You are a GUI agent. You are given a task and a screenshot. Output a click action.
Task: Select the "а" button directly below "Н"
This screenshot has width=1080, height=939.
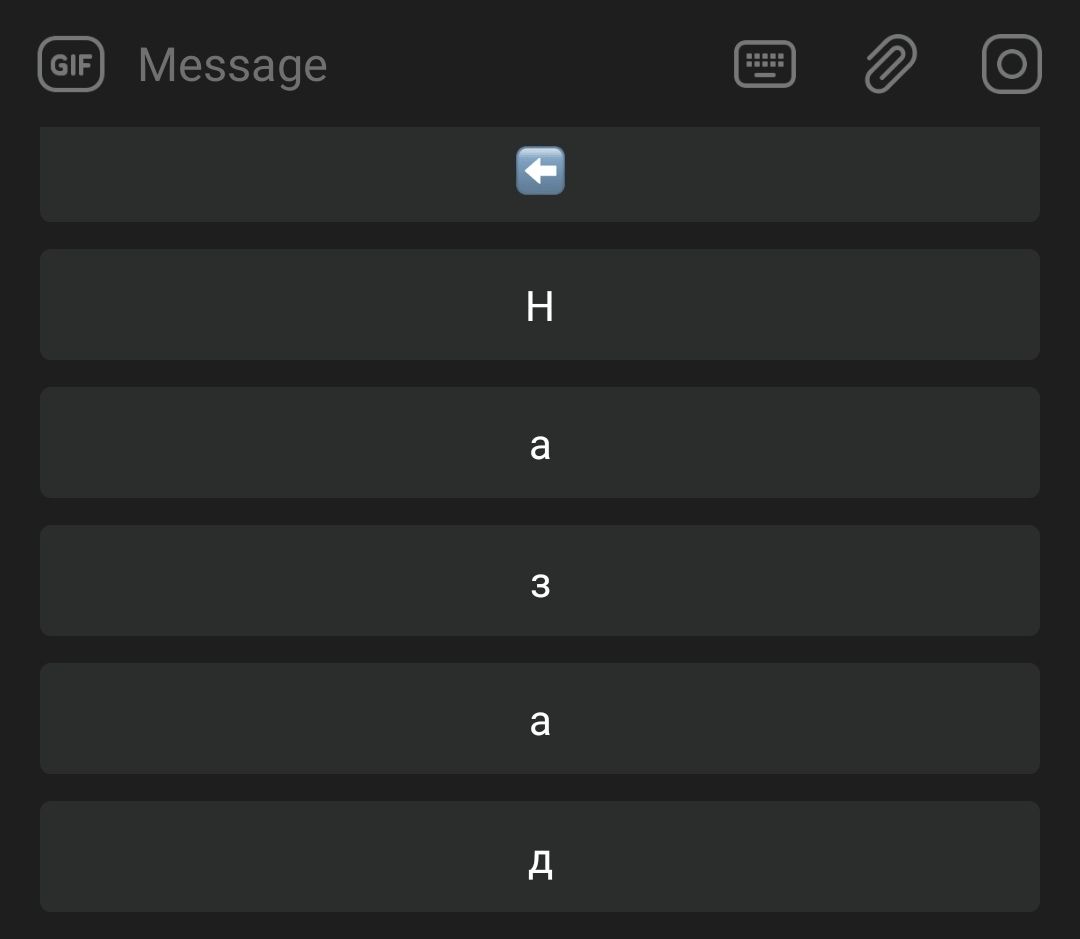(x=540, y=442)
